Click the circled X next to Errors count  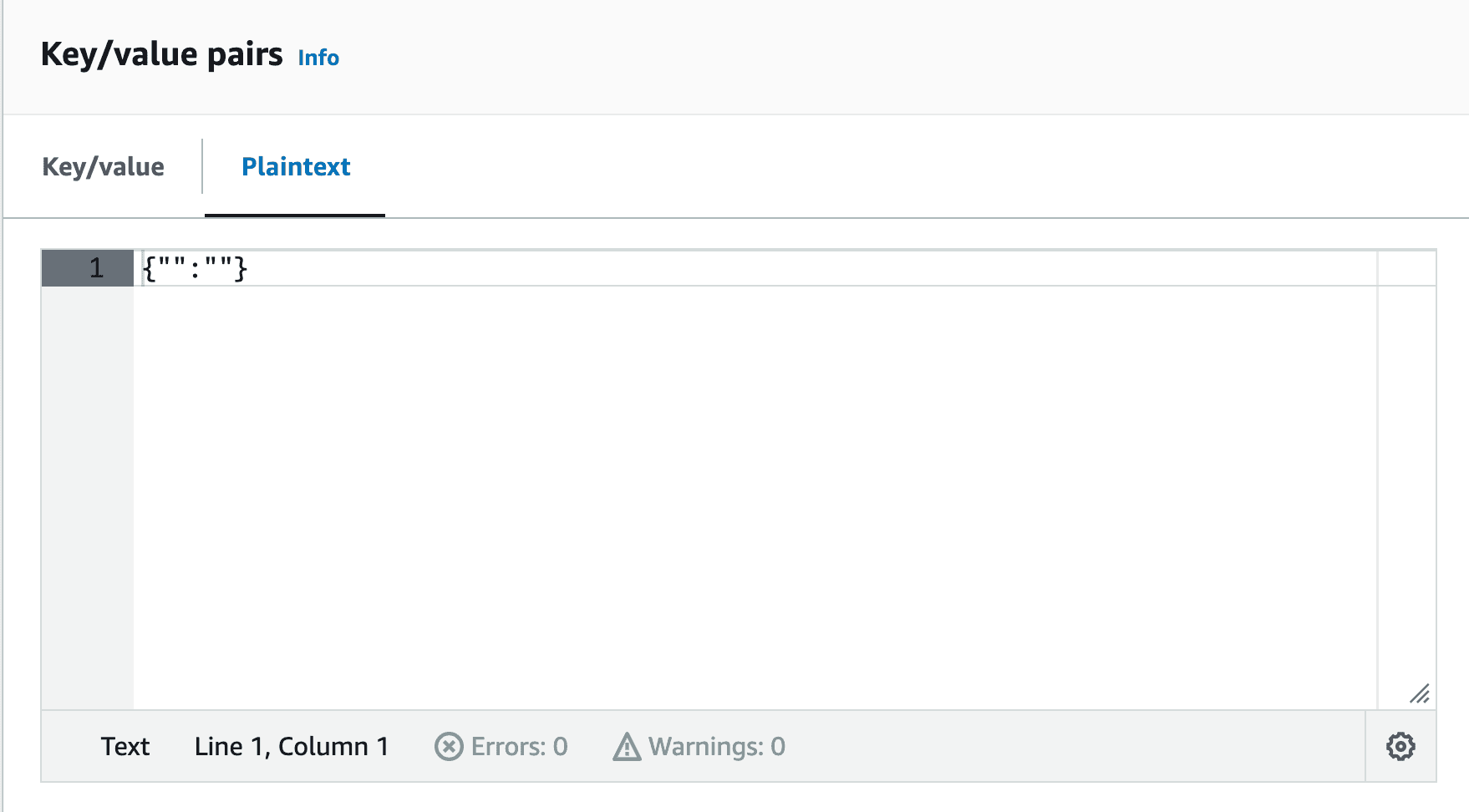pyautogui.click(x=449, y=747)
